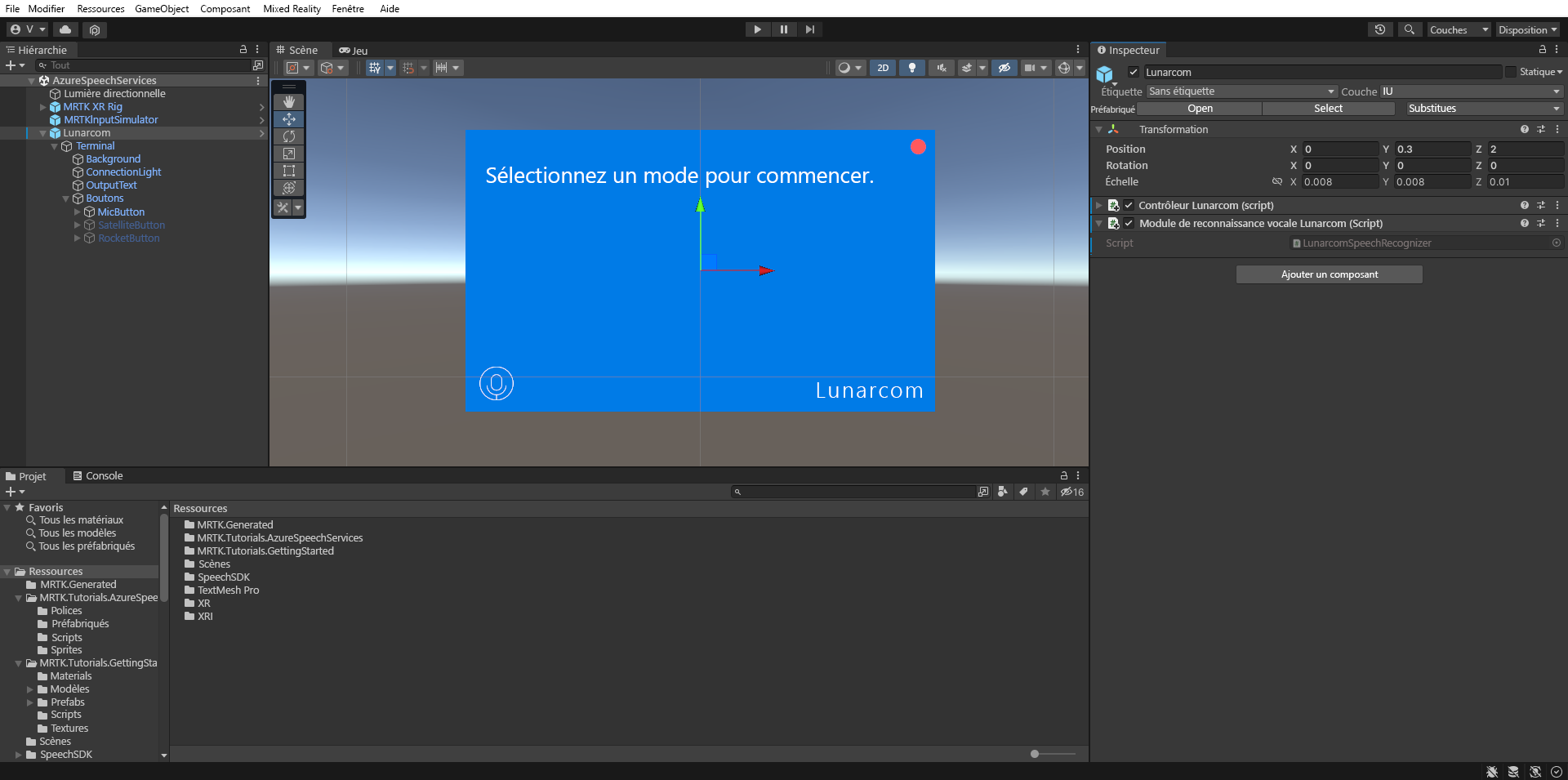Viewport: 1568px width, 780px height.
Task: Click the Step forward button
Action: (810, 29)
